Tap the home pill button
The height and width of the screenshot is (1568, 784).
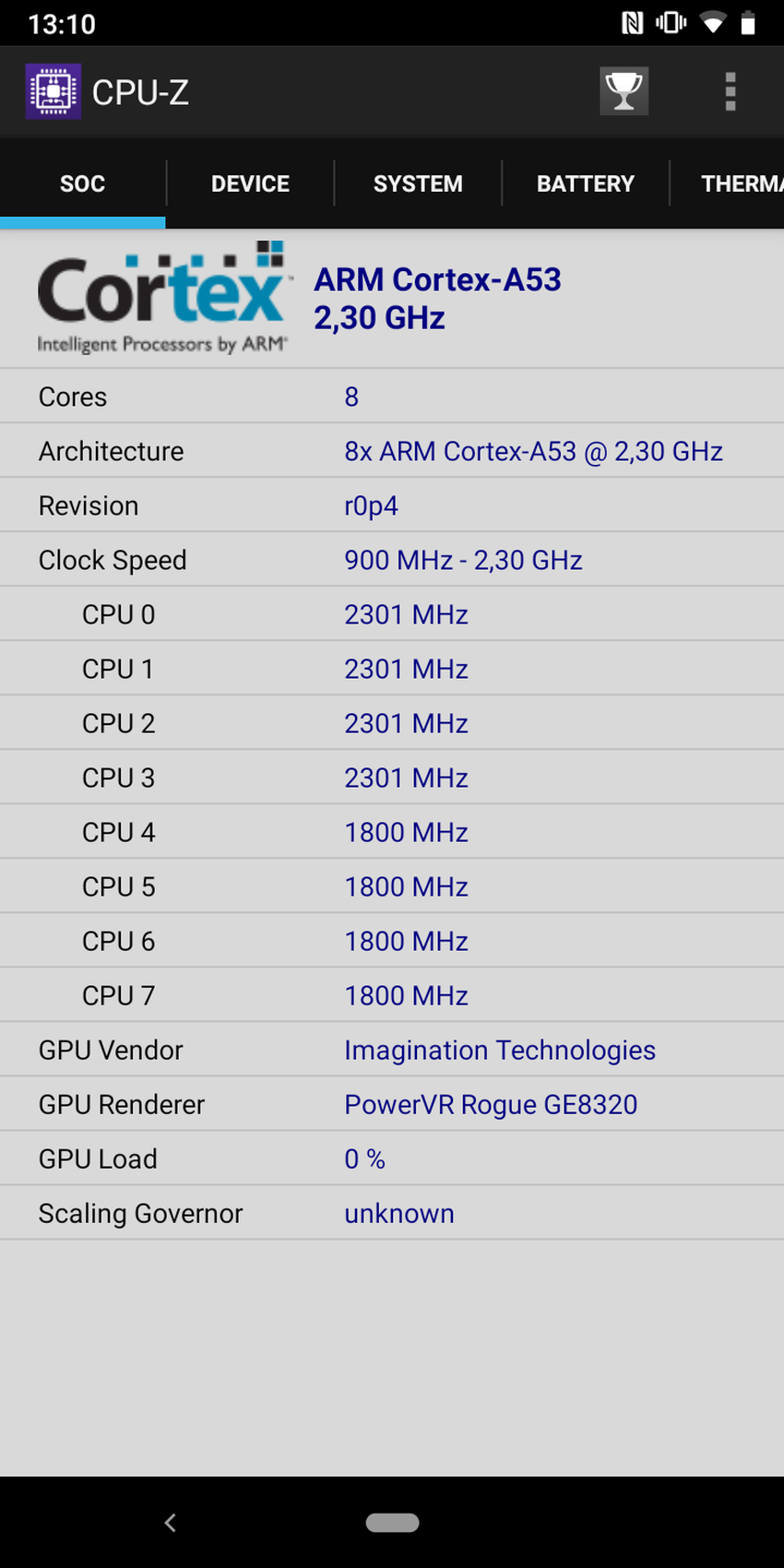[x=392, y=1523]
